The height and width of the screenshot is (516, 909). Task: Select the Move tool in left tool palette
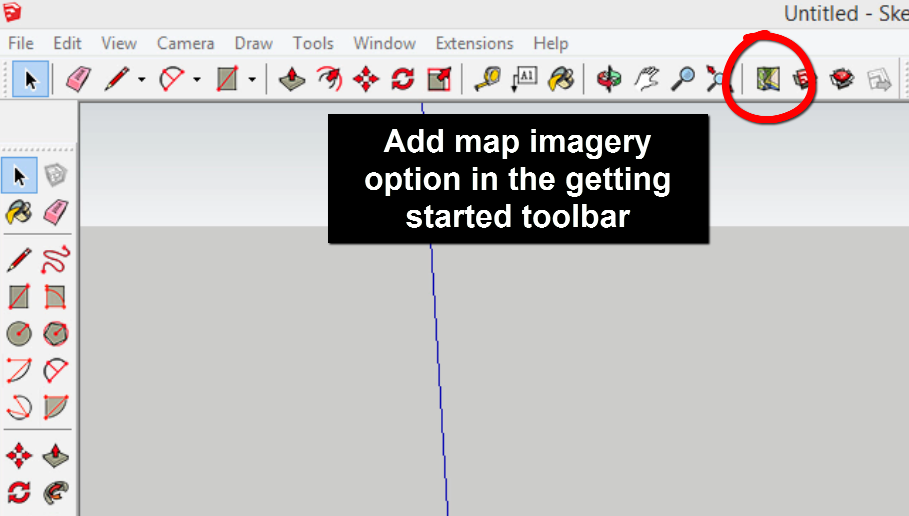[19, 456]
